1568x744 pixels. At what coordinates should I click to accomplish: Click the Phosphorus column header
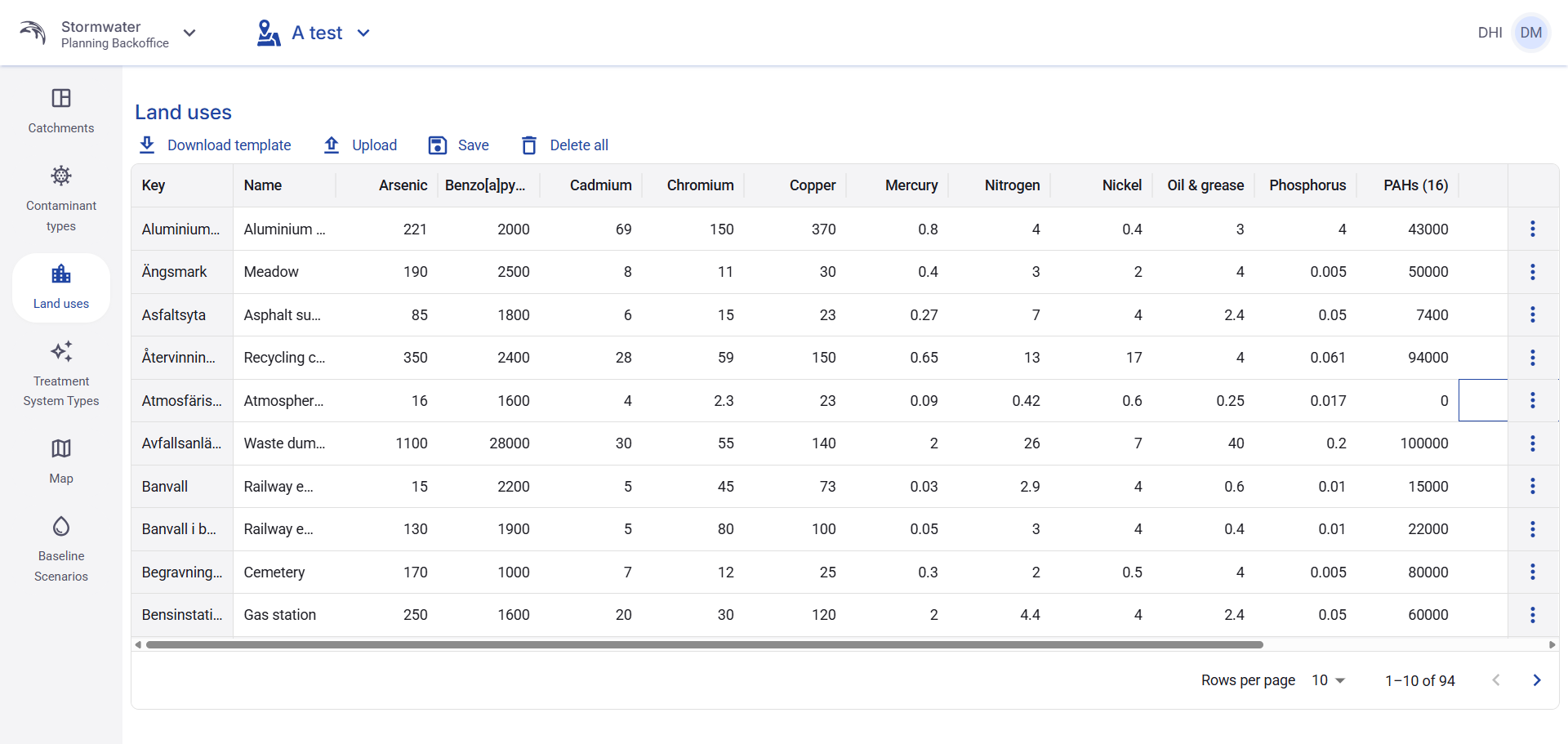click(x=1307, y=185)
